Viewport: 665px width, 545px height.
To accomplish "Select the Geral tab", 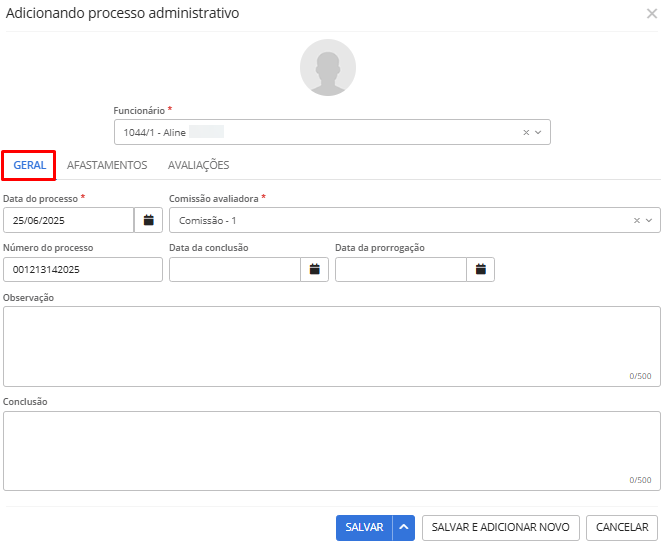I will tap(29, 165).
